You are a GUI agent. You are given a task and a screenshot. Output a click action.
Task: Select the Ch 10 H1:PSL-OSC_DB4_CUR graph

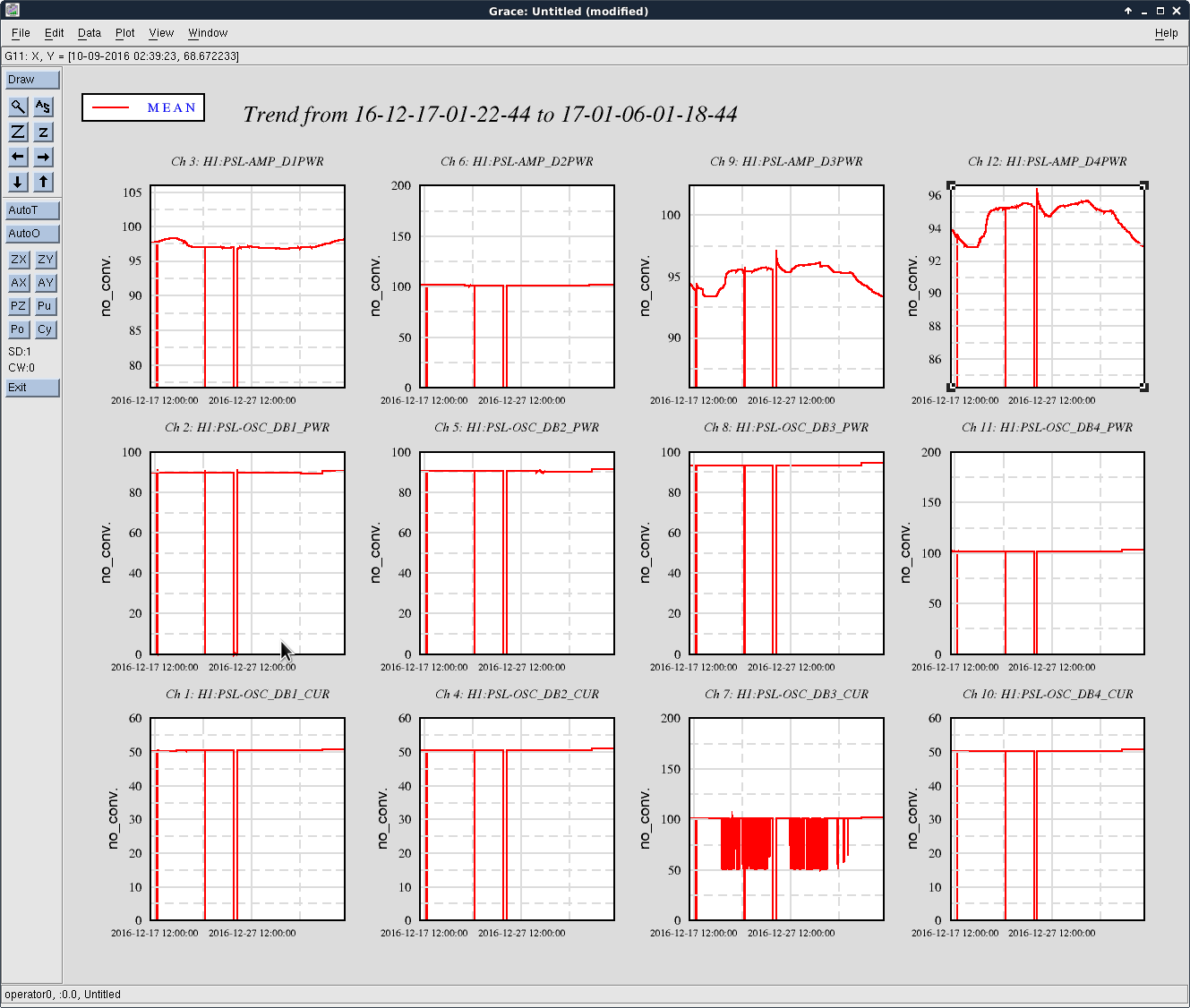pos(1048,819)
